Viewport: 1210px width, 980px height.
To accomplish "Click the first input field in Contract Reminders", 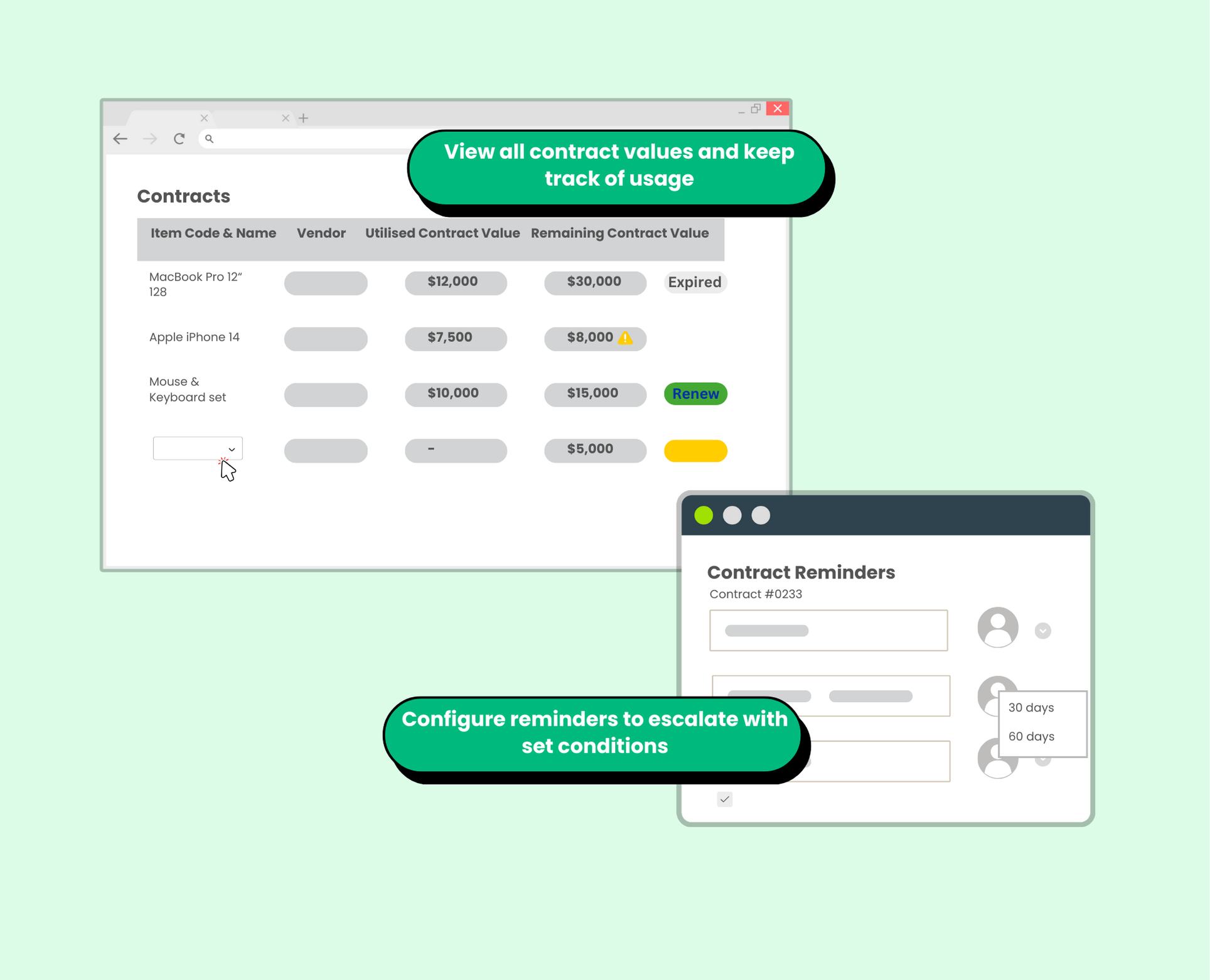I will pos(829,630).
